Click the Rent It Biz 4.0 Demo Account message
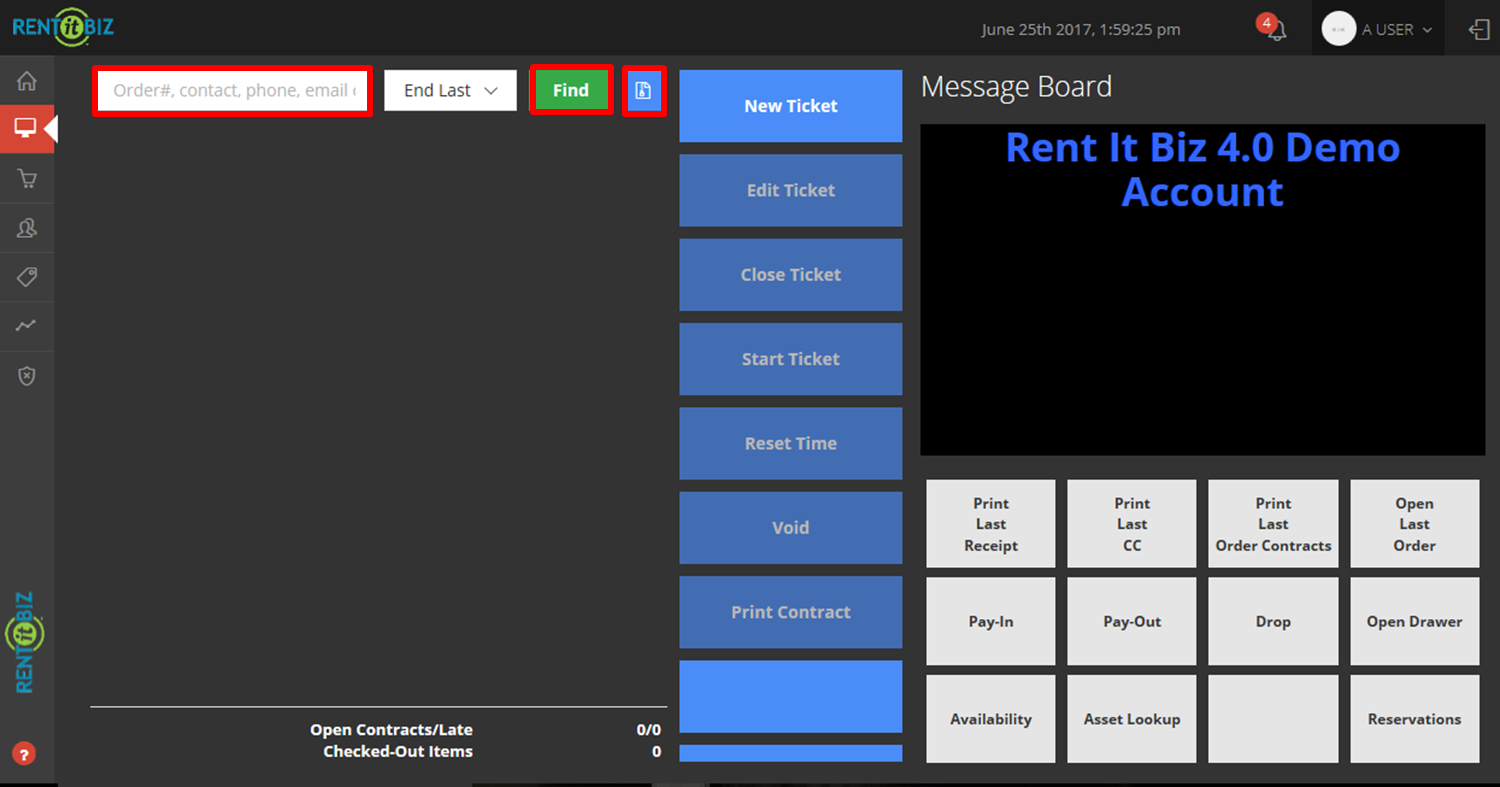Image resolution: width=1500 pixels, height=787 pixels. click(1202, 169)
